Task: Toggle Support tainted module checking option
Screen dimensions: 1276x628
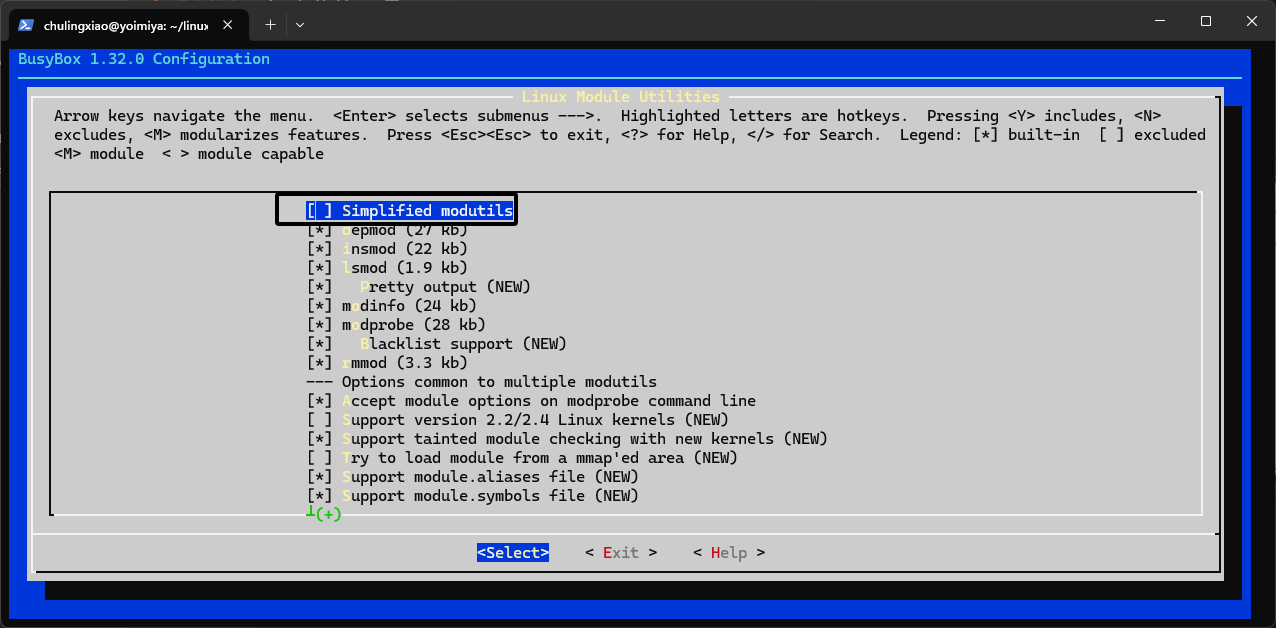Action: 567,439
